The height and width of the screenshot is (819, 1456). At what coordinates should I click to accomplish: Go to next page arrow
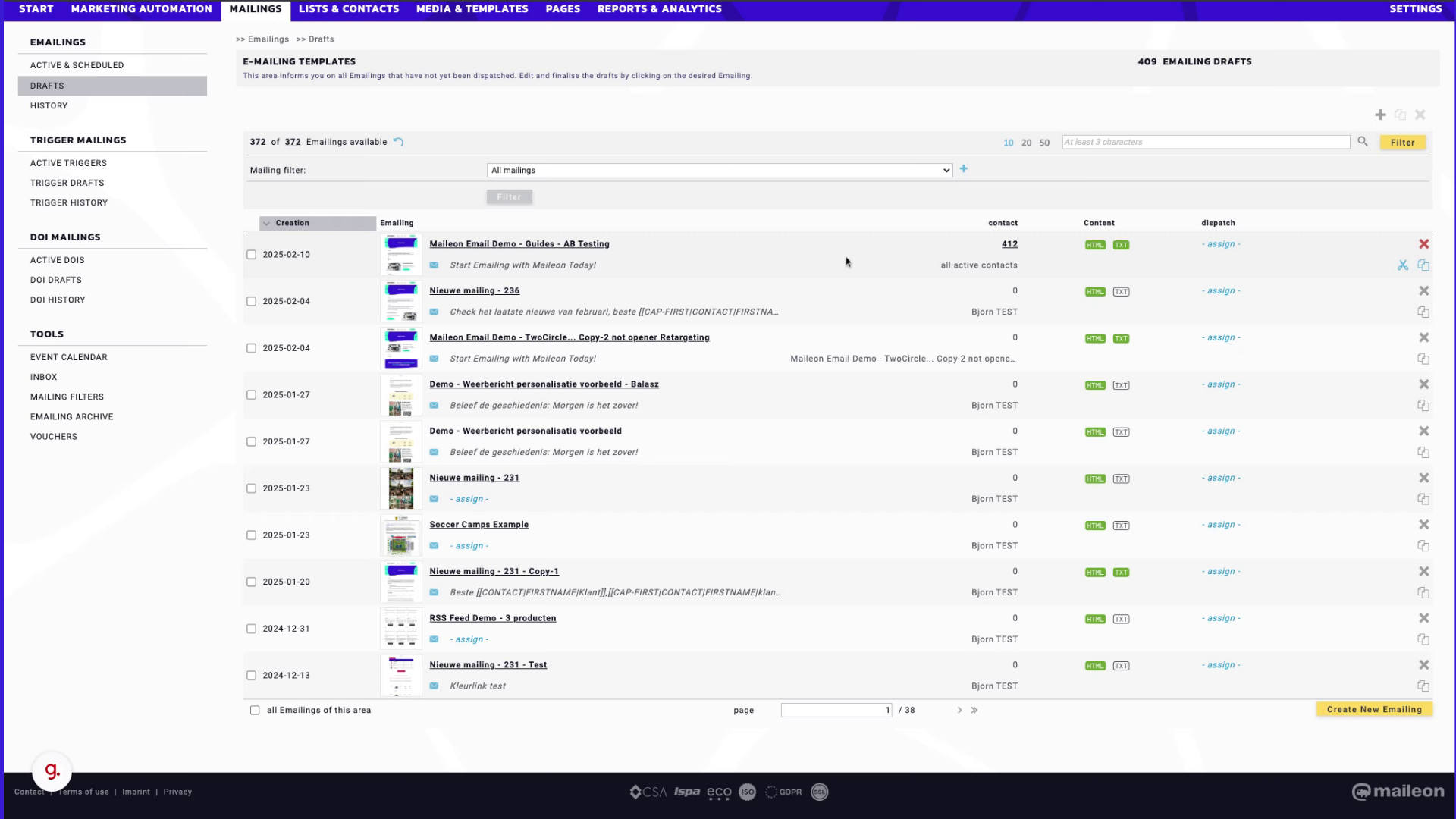pos(959,711)
